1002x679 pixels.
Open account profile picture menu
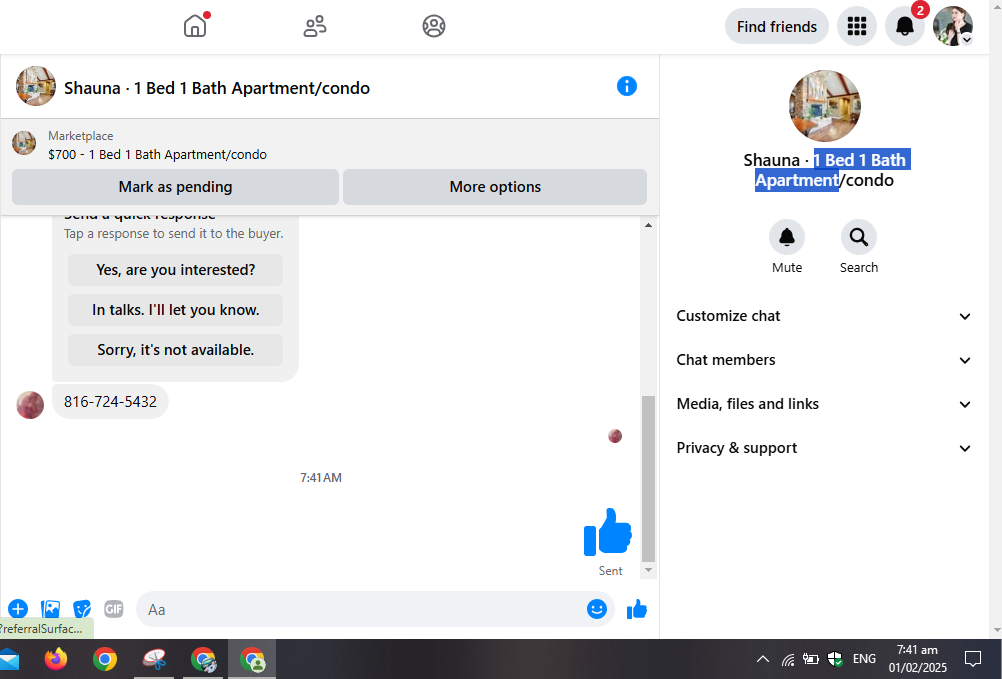(953, 26)
